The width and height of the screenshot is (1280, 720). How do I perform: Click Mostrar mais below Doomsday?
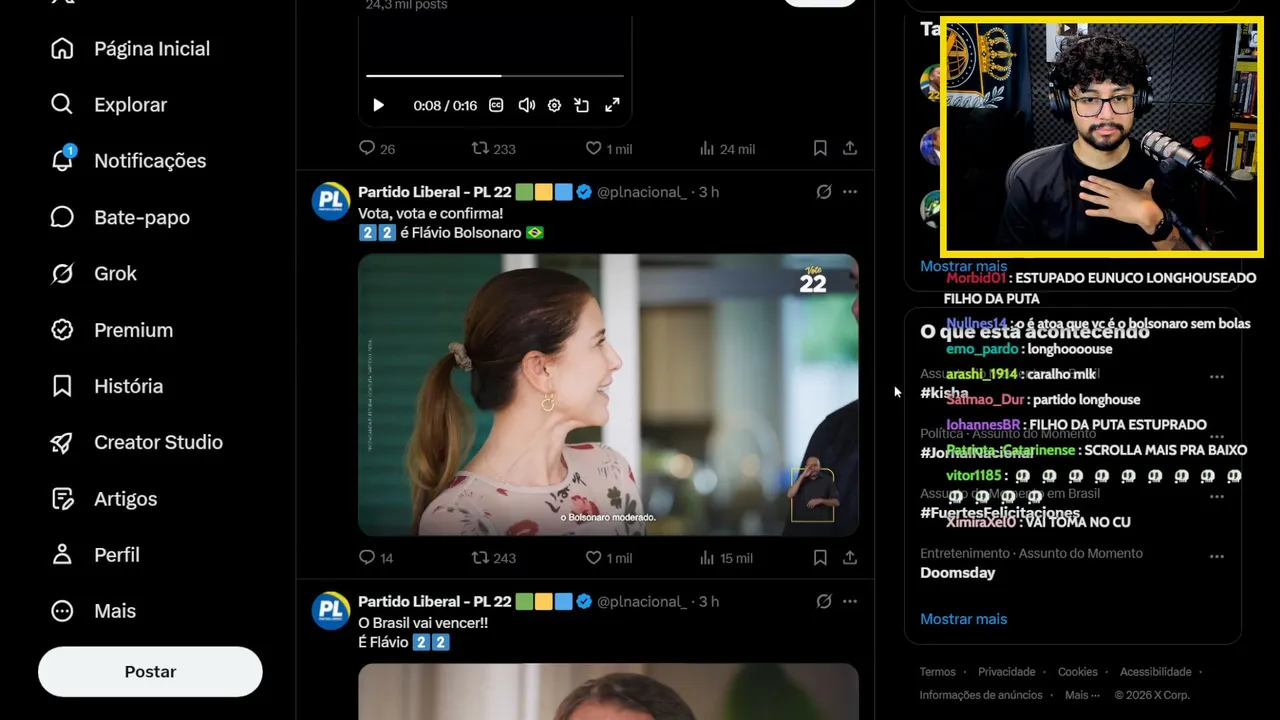tap(964, 619)
